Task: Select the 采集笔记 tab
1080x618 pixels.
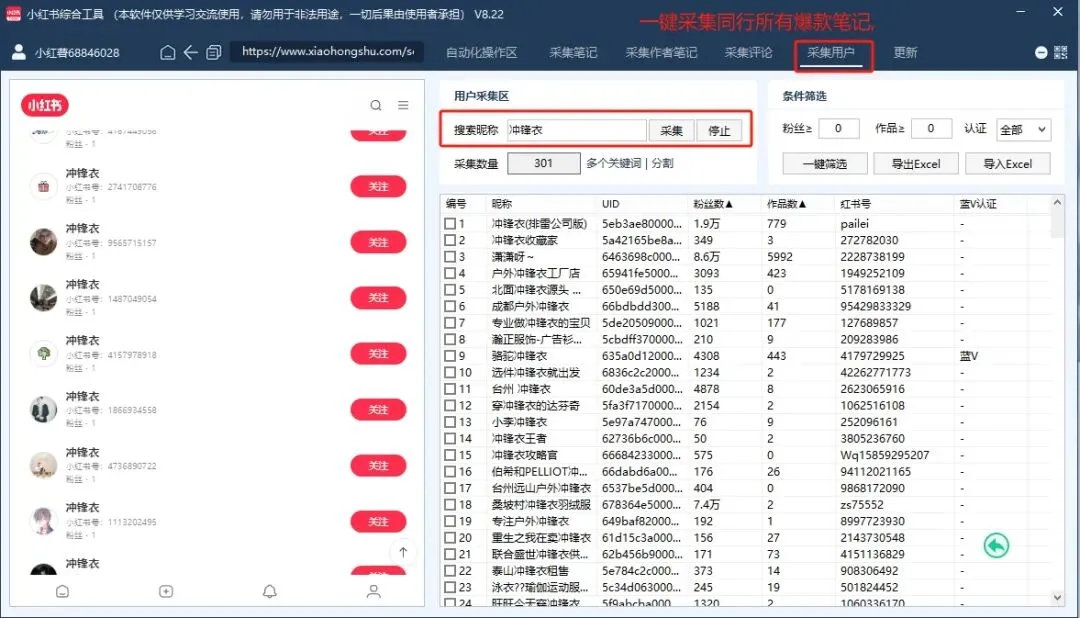Action: pyautogui.click(x=575, y=54)
